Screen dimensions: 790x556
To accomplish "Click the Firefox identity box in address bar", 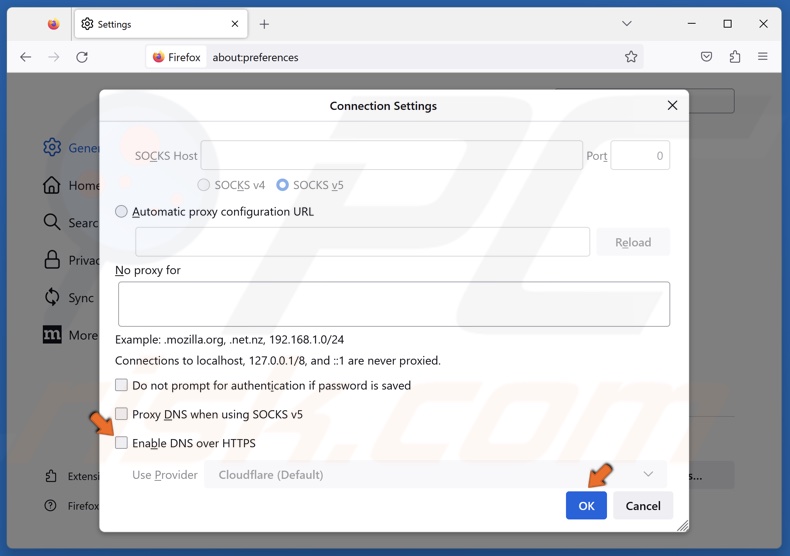I will click(x=176, y=57).
